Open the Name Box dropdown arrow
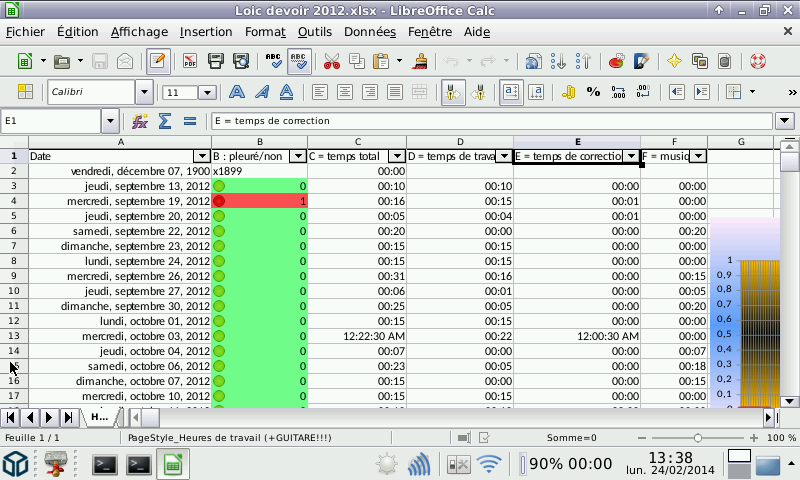800x480 pixels. click(110, 121)
